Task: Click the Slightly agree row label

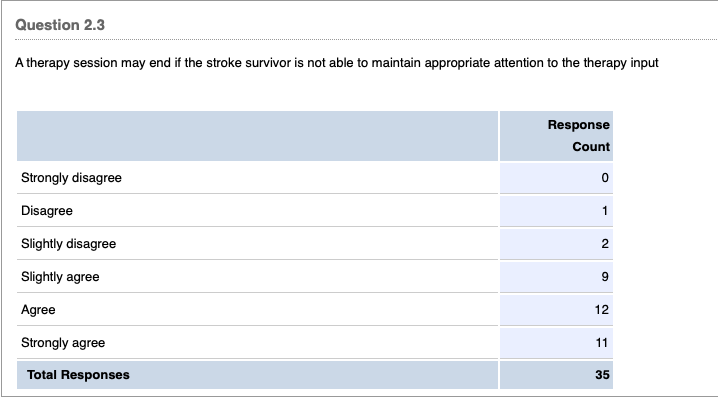Action: click(60, 277)
